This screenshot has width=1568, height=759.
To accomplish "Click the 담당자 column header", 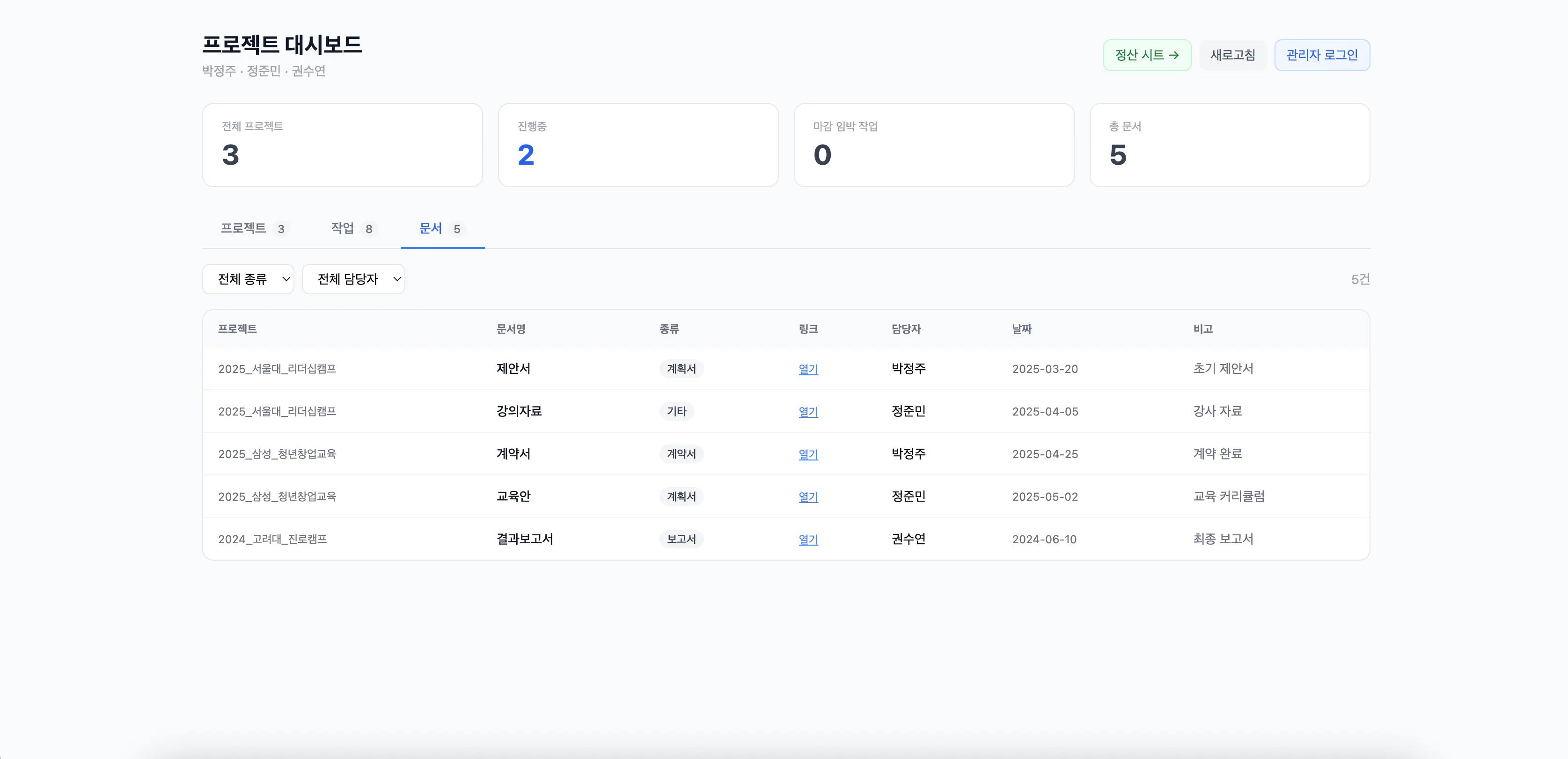I will pos(906,329).
